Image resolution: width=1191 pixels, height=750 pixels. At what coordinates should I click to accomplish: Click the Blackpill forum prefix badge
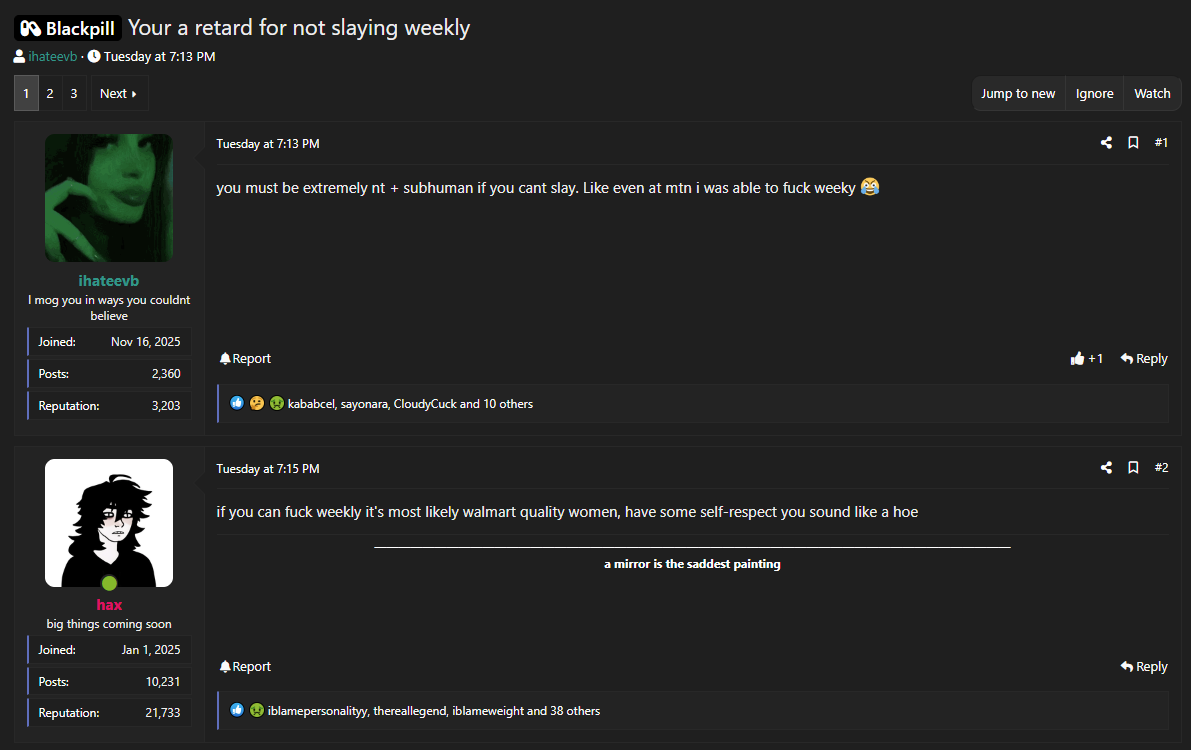click(x=68, y=28)
